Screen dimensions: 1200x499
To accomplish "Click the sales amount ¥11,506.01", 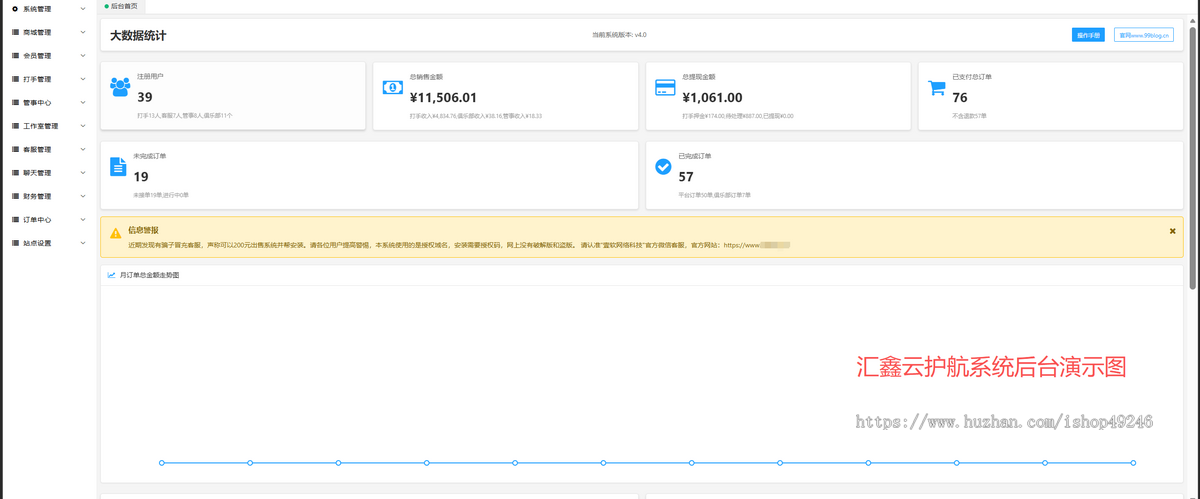I will 443,98.
